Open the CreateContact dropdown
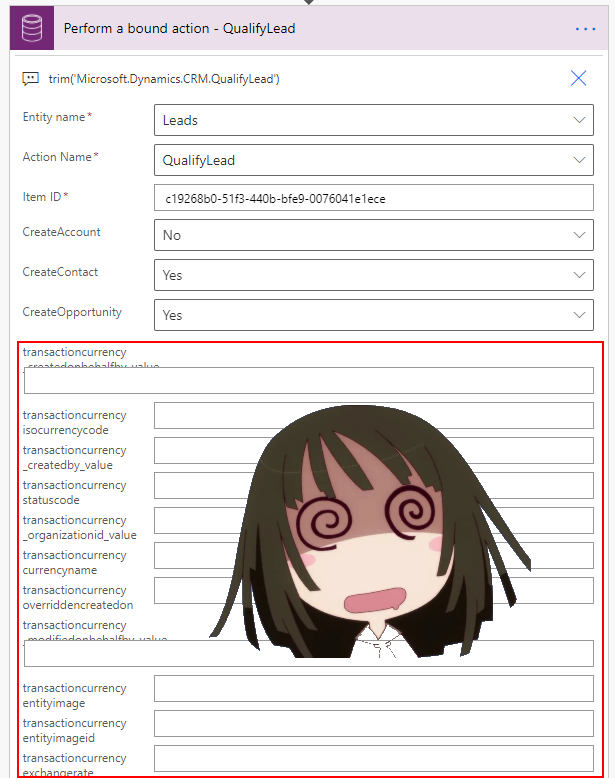Viewport: 615px width, 778px height. [374, 275]
